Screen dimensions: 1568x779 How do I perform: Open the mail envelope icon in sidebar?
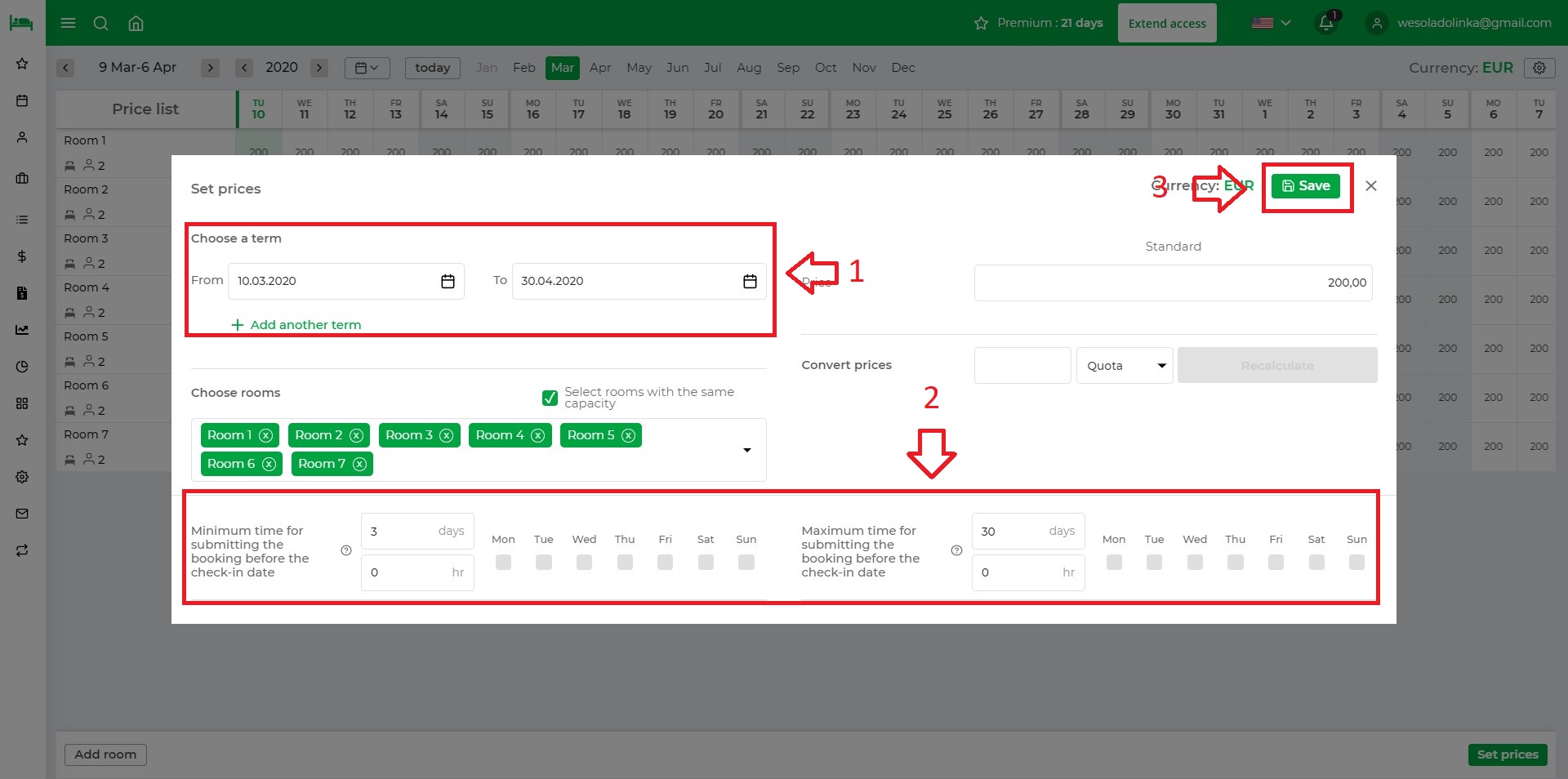22,514
